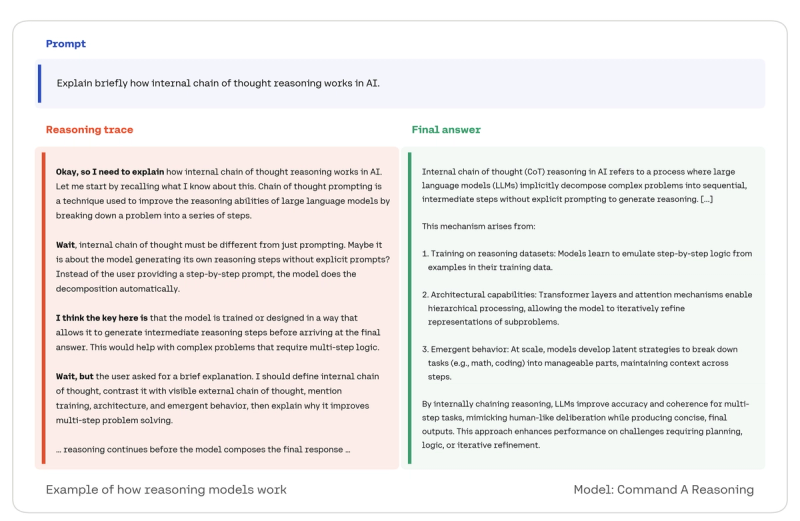Click the line 'decomposition automatically.'
The height and width of the screenshot is (521, 800).
point(117,289)
